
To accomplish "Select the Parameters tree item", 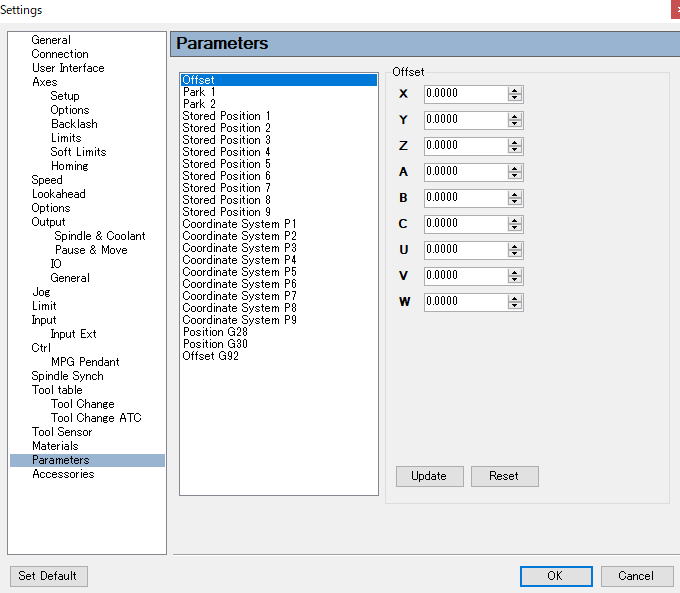I will pos(87,460).
